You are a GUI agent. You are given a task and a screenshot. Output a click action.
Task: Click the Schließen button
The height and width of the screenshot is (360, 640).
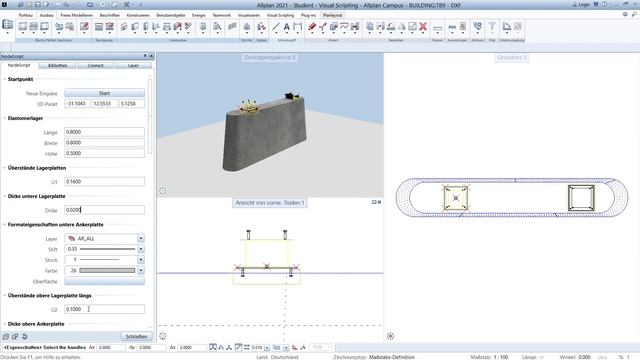136,337
